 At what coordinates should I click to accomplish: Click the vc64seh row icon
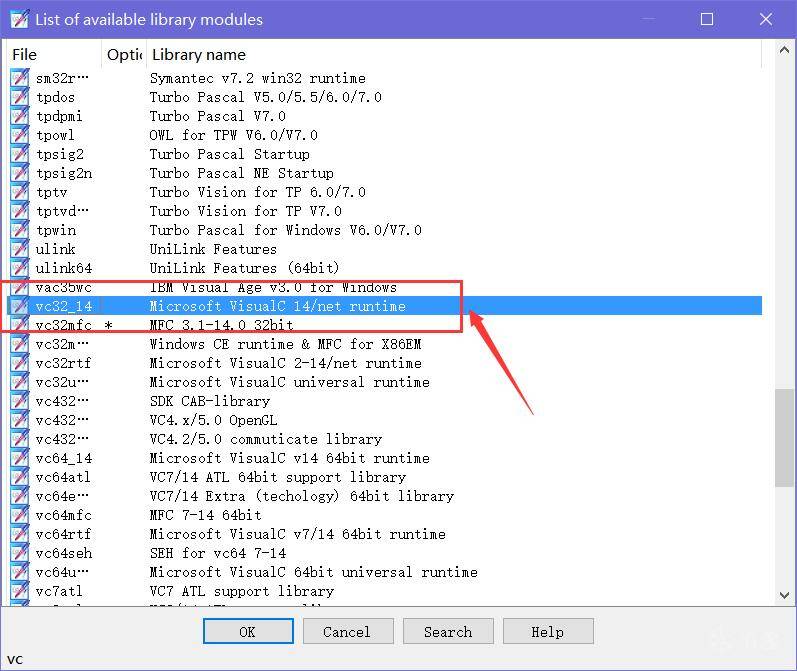click(19, 553)
